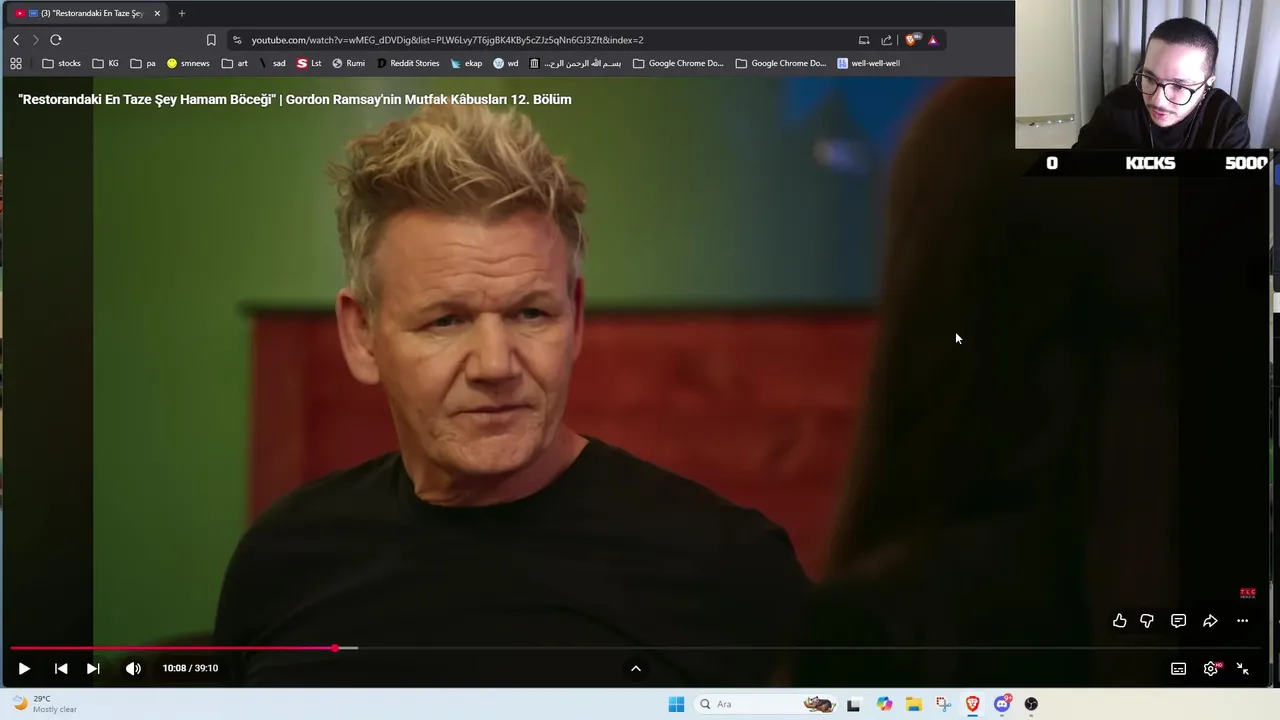Share the video using arrow icon
Image resolution: width=1280 pixels, height=720 pixels.
pyautogui.click(x=1210, y=621)
